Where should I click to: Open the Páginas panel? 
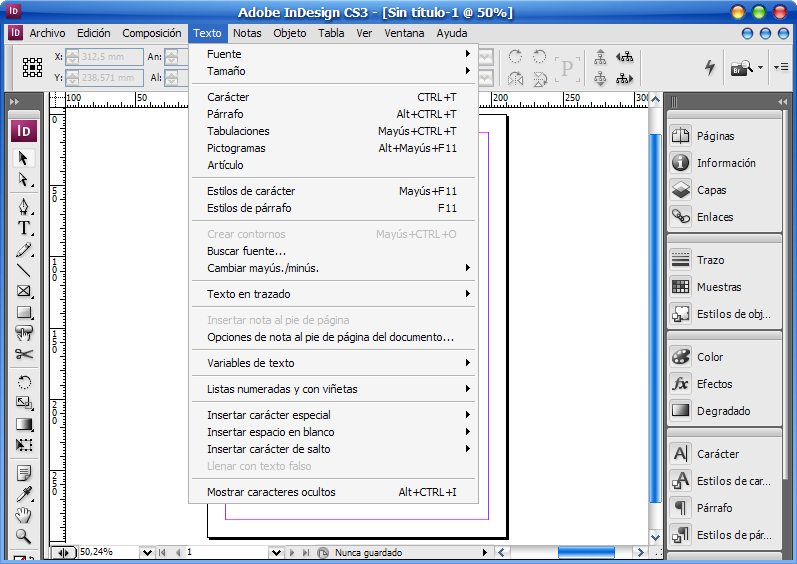click(715, 136)
